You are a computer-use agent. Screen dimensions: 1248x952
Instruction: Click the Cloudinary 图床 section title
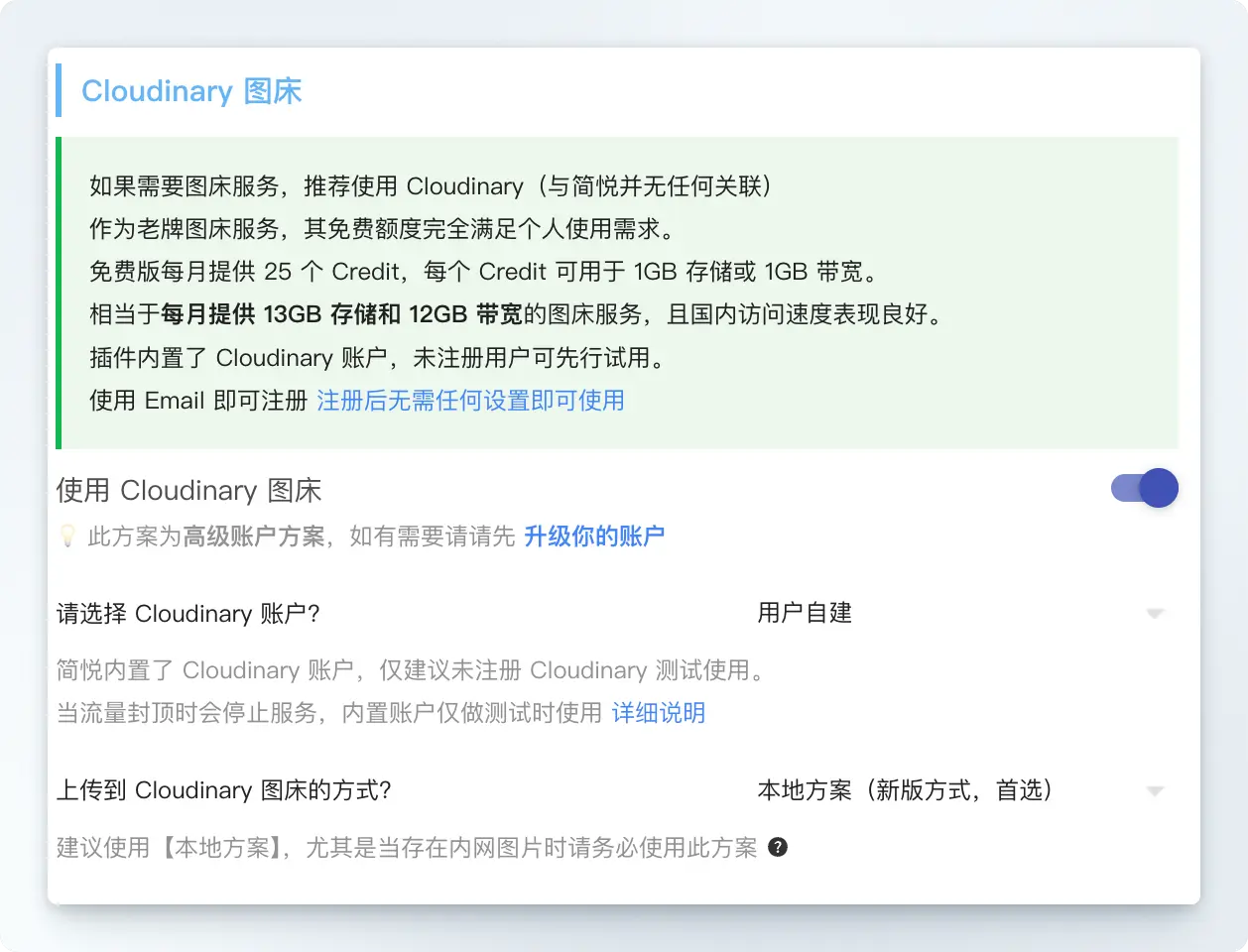click(191, 91)
